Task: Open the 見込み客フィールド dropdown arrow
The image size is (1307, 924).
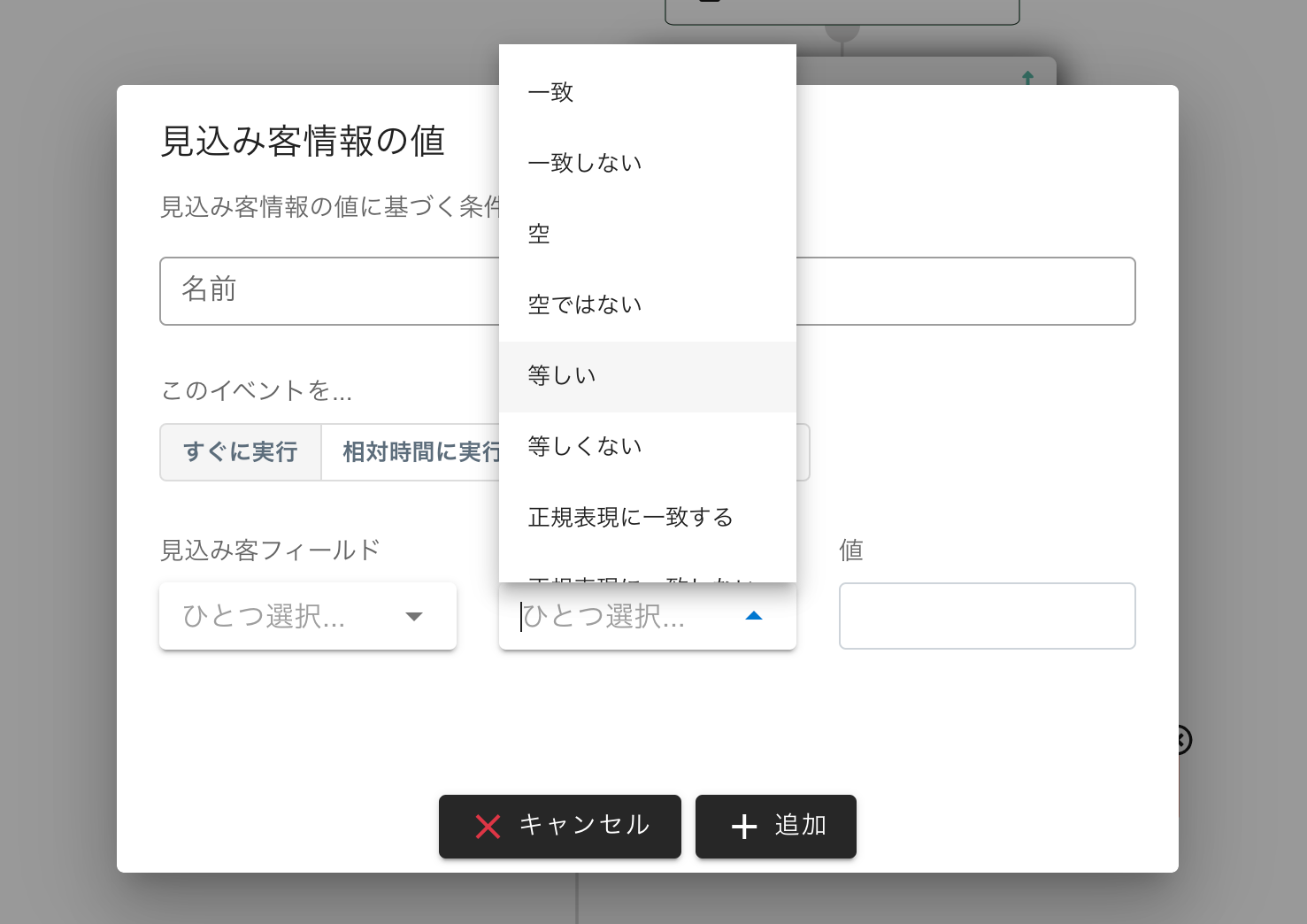Action: [413, 617]
